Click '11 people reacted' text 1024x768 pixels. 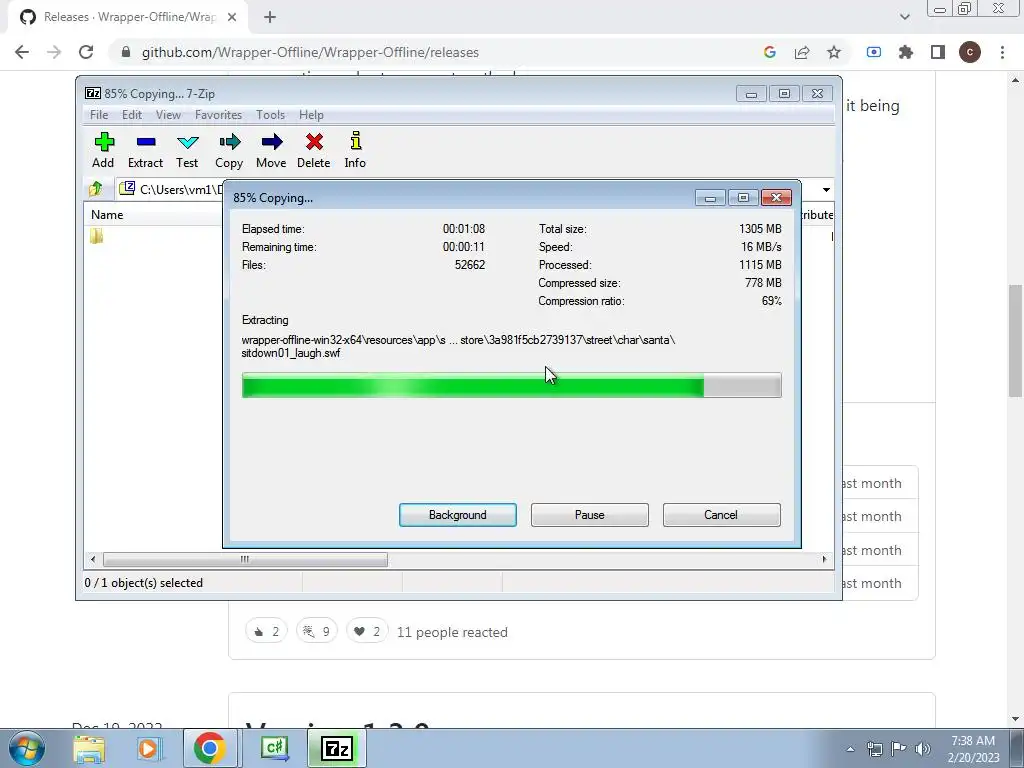point(452,632)
